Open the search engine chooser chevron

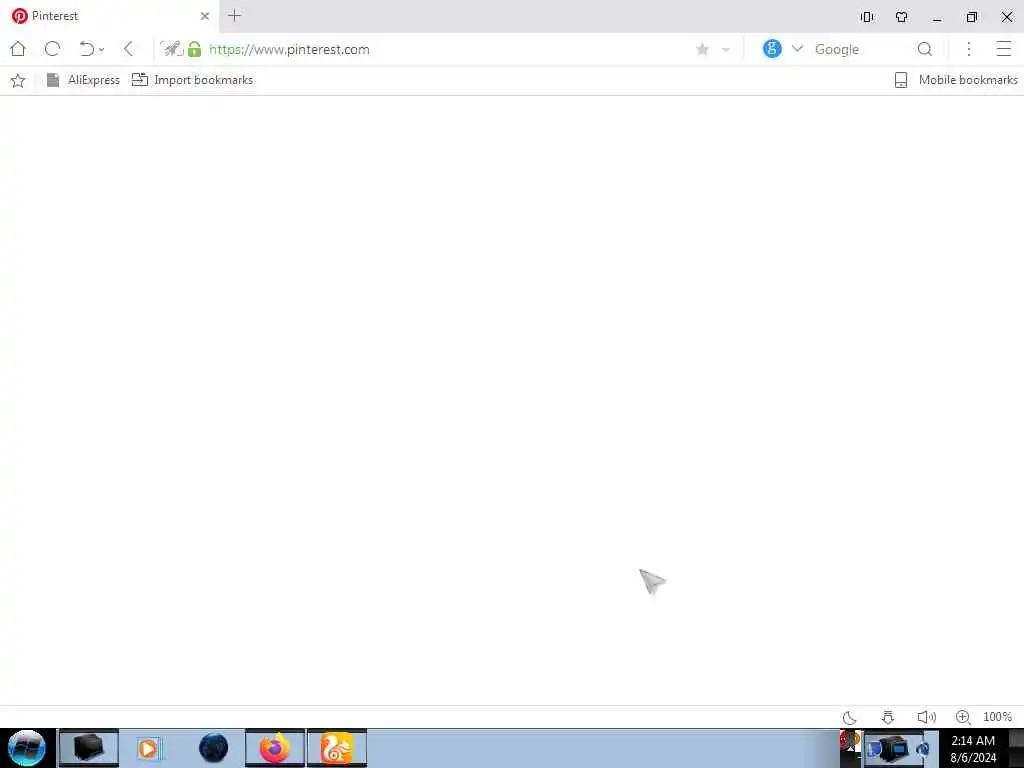coord(797,49)
